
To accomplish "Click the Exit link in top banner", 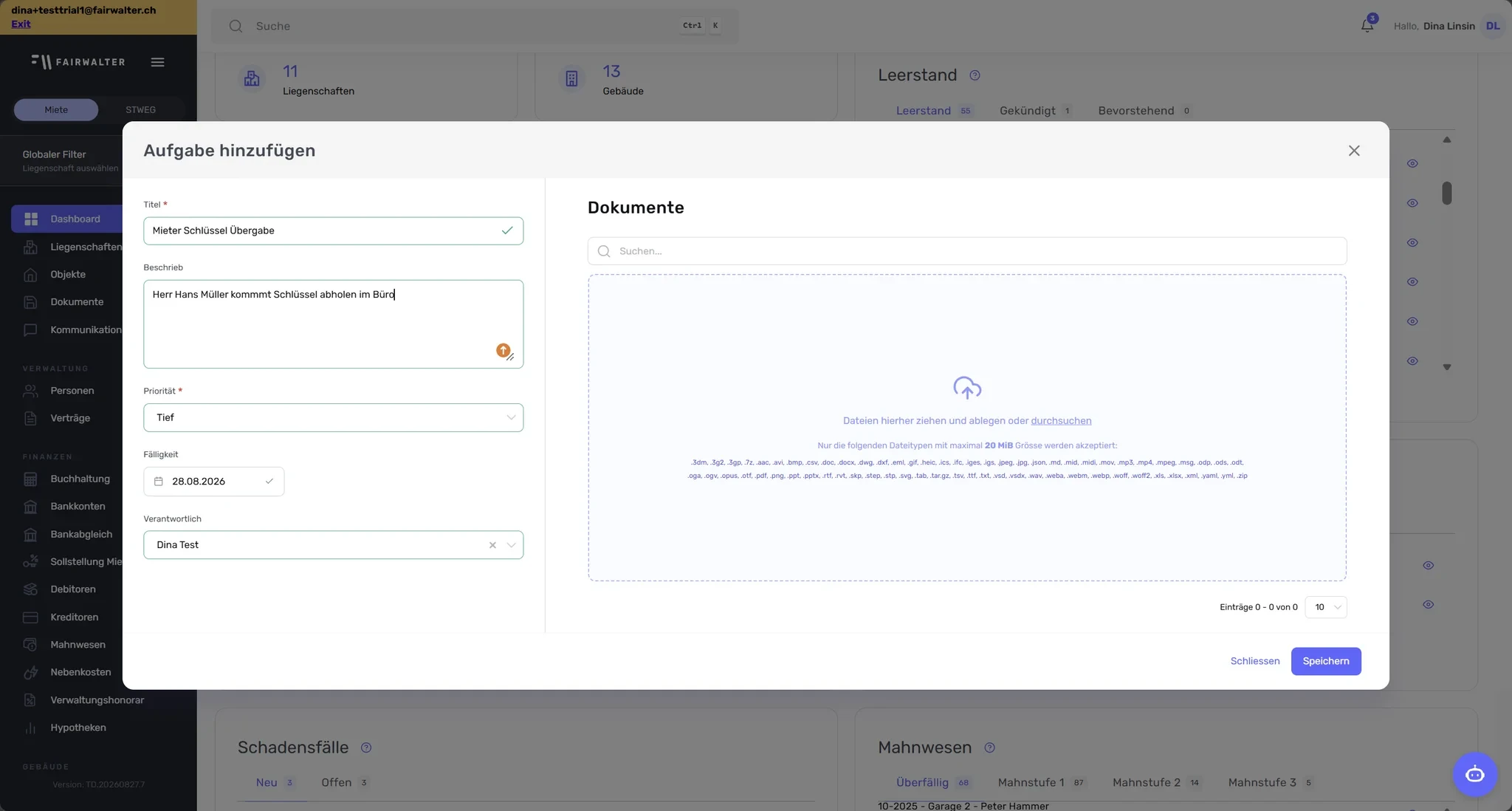I will coord(21,24).
